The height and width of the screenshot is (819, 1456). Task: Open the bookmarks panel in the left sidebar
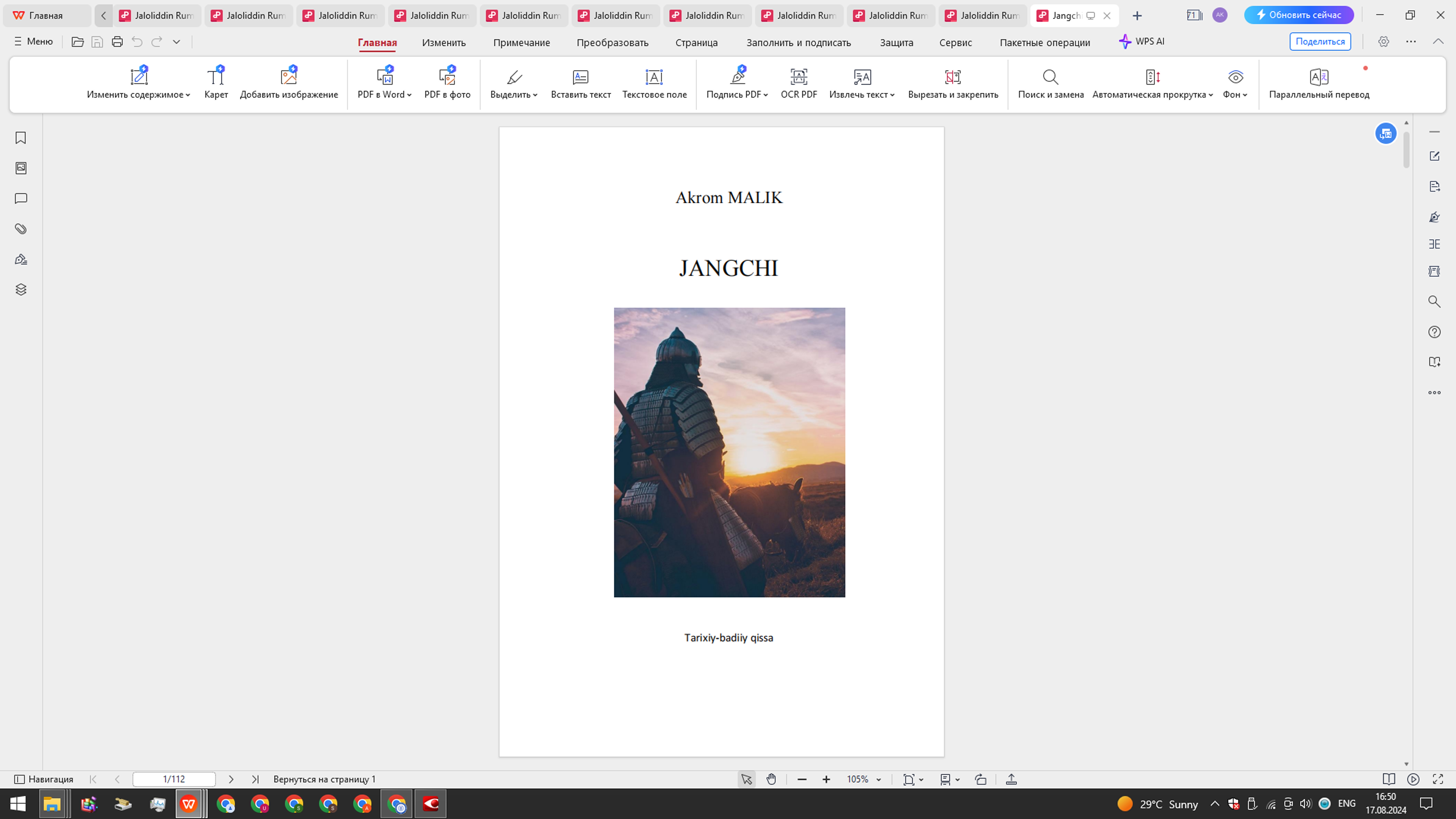tap(21, 138)
